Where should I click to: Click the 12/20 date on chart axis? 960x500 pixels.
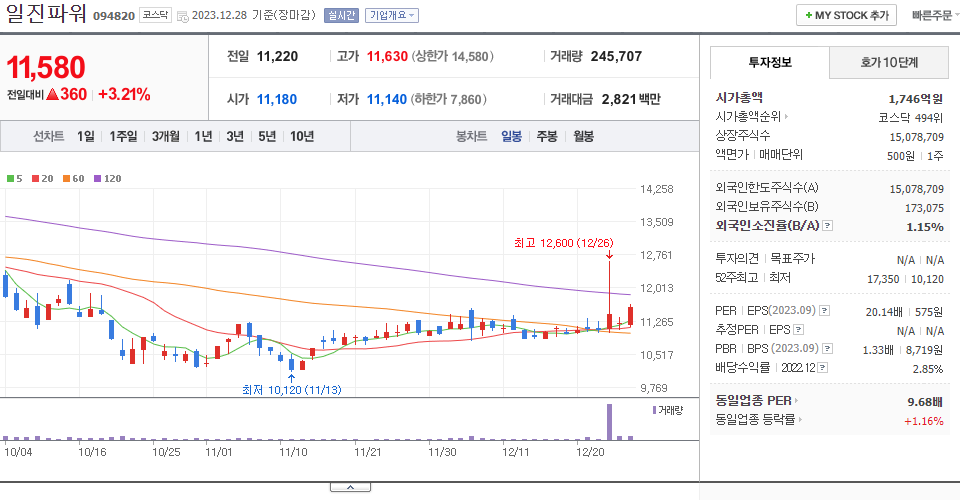[x=590, y=452]
